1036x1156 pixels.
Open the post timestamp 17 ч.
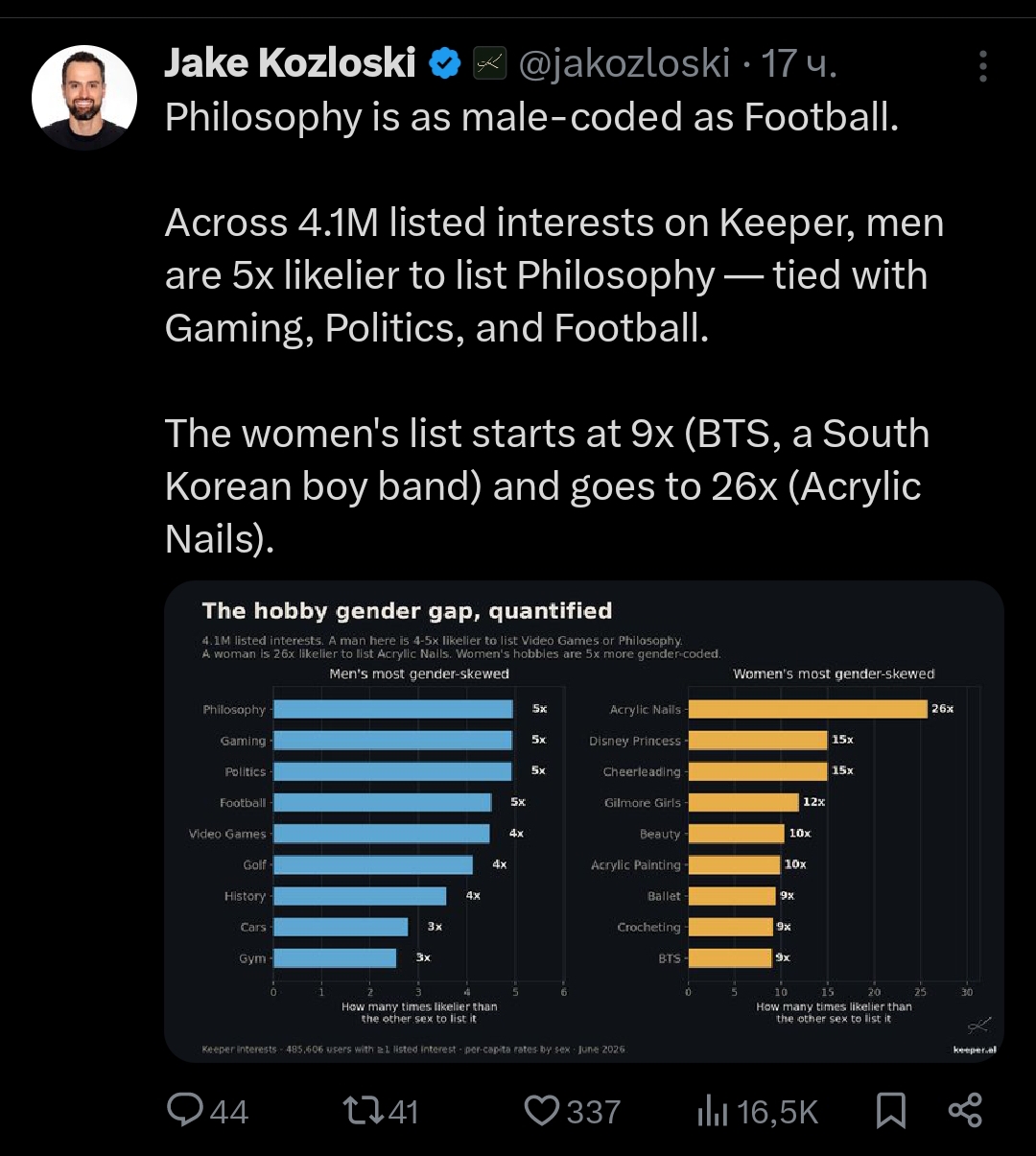coord(799,64)
